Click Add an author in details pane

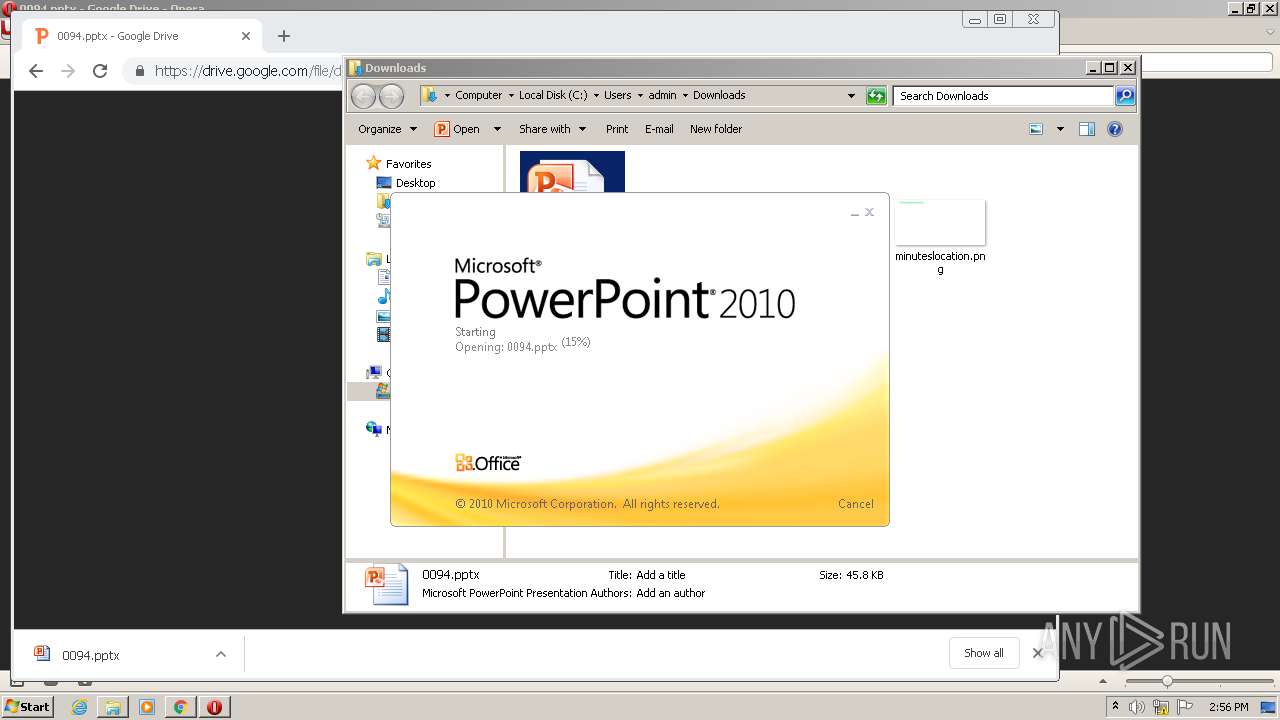point(671,593)
